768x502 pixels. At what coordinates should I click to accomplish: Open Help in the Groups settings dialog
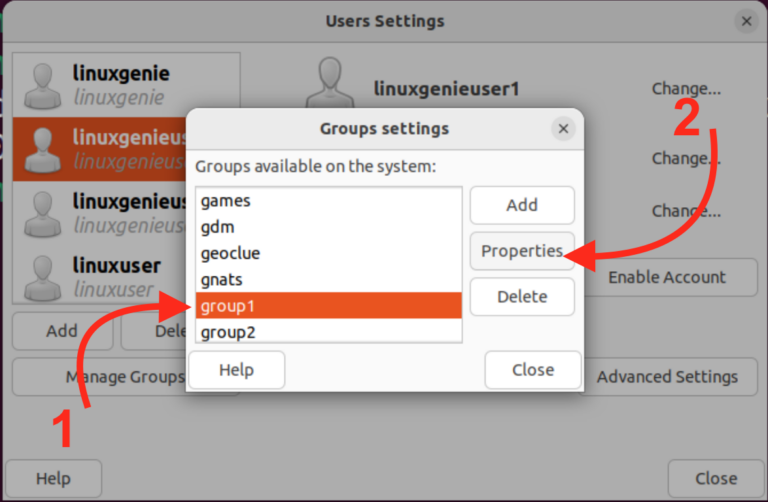[x=237, y=370]
